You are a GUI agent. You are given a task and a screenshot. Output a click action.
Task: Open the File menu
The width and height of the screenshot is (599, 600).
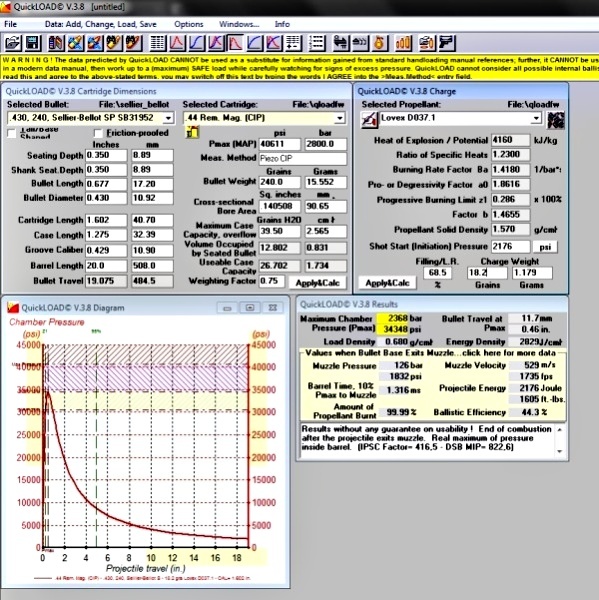pos(10,24)
